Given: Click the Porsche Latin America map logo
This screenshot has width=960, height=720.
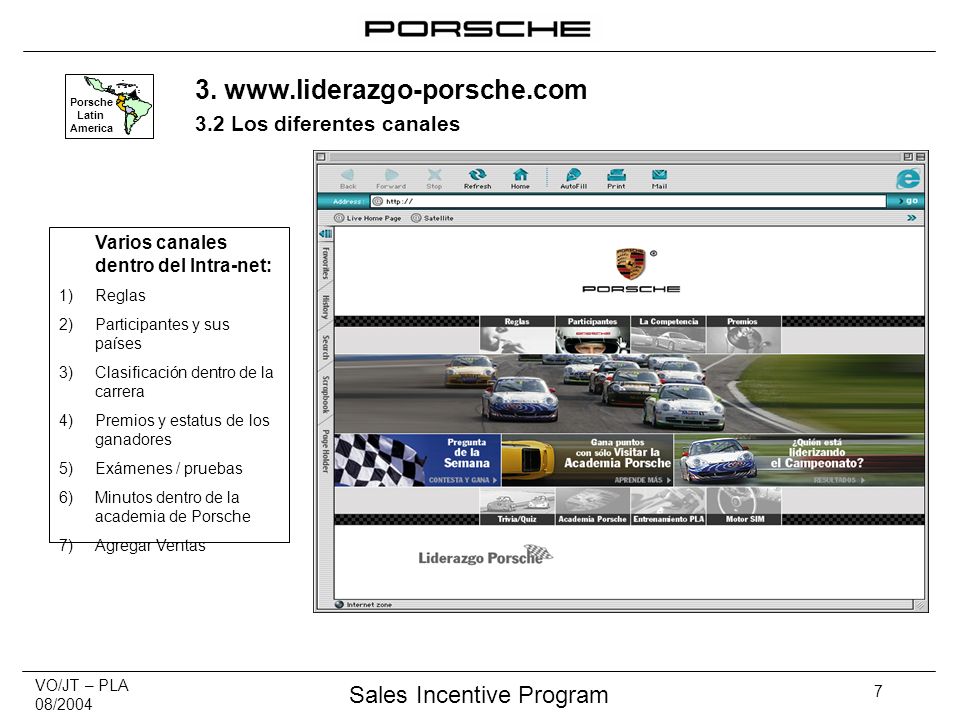Looking at the screenshot, I should point(110,107).
